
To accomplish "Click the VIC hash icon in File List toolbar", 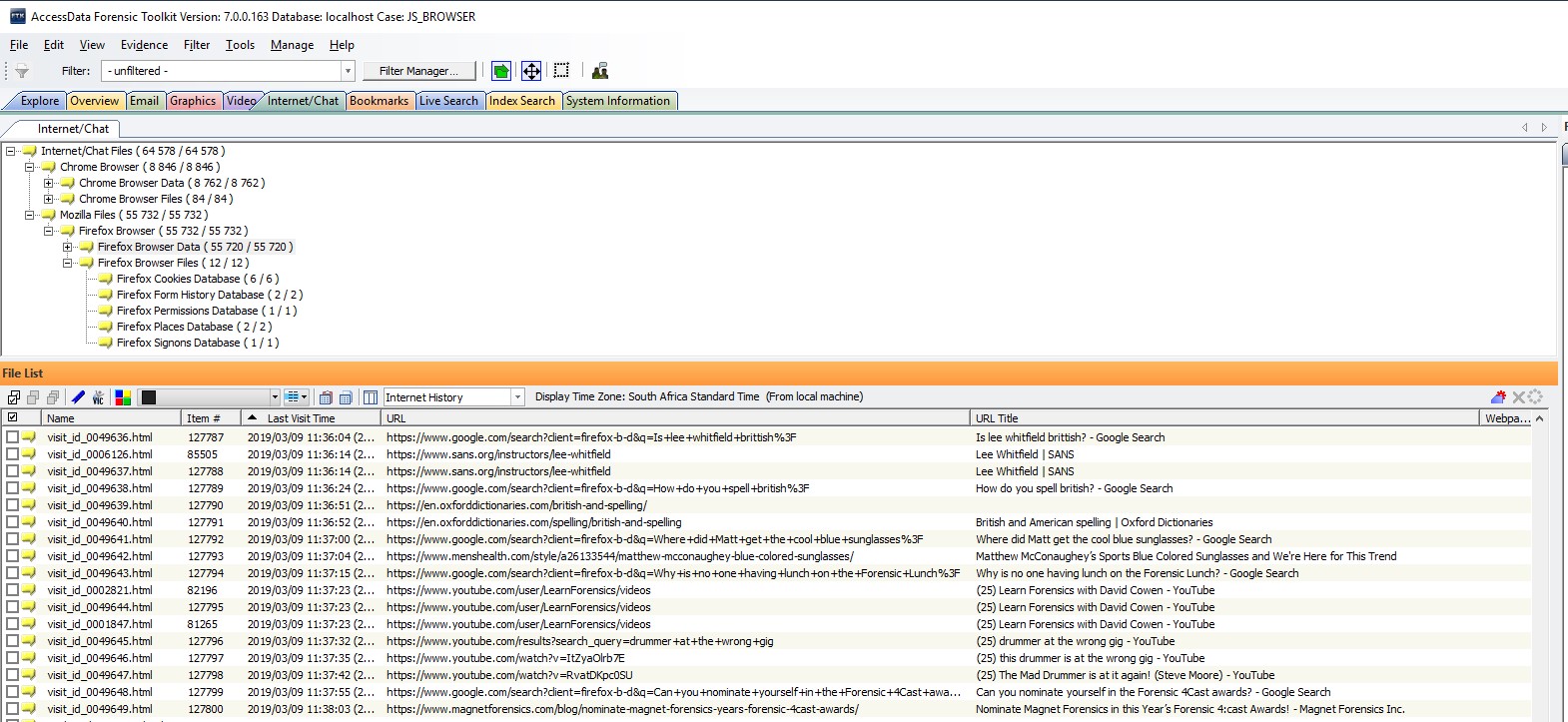I will pyautogui.click(x=98, y=397).
